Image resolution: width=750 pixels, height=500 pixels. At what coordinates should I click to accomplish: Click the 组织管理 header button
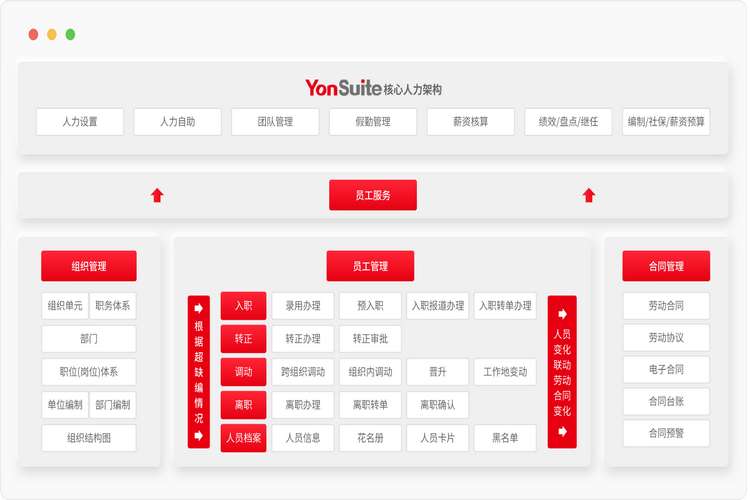[x=89, y=266]
